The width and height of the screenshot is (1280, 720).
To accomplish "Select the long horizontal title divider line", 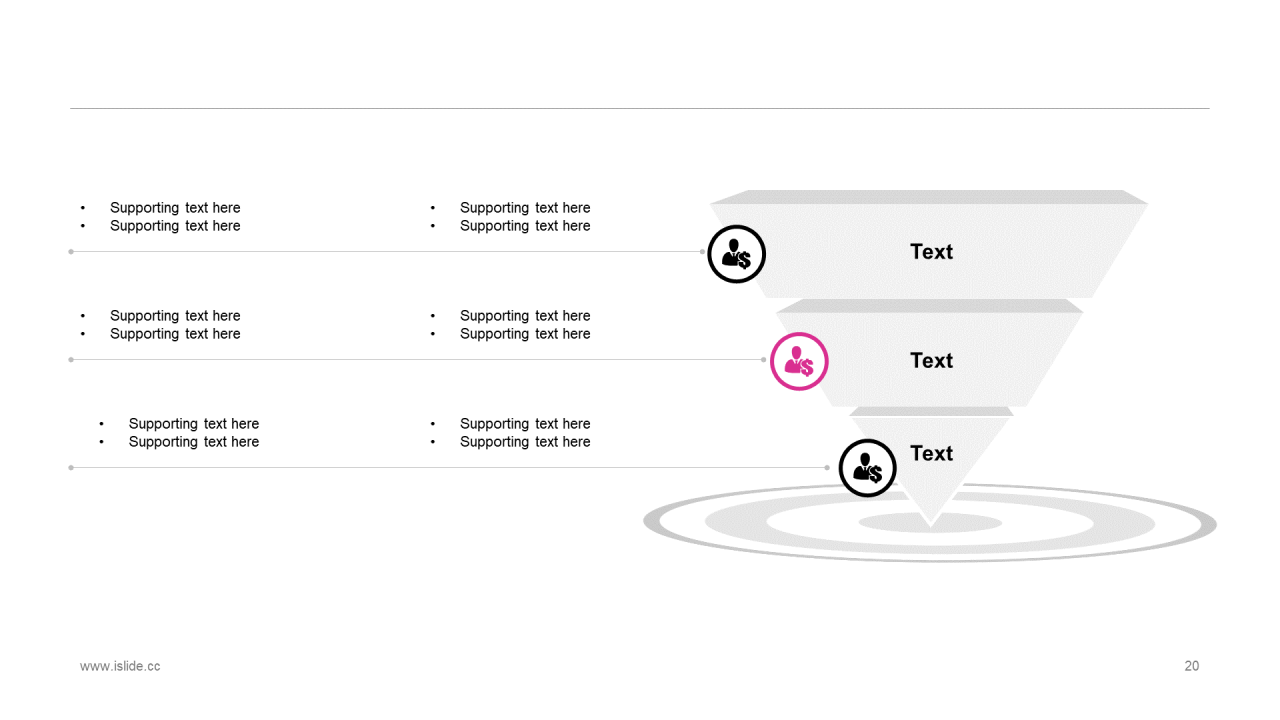I will 640,108.
